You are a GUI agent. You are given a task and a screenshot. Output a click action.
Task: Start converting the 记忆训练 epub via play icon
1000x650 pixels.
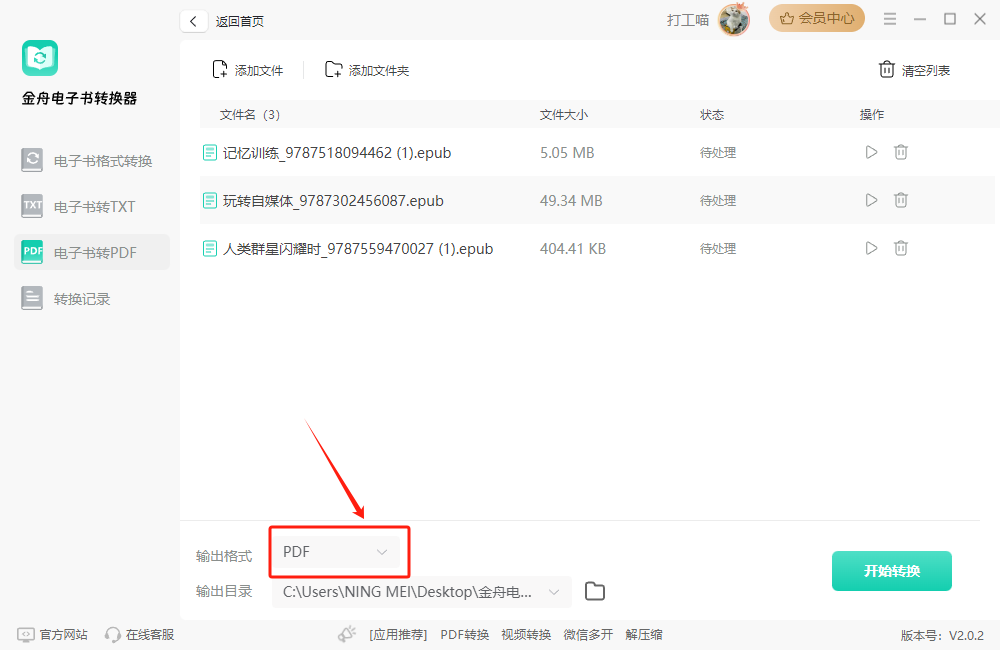[871, 152]
